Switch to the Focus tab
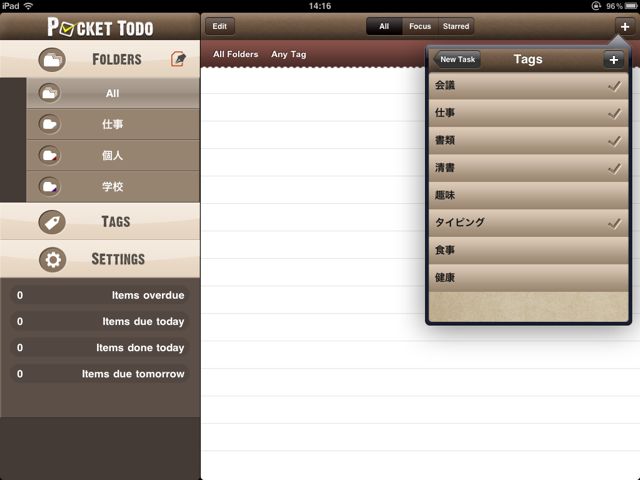The width and height of the screenshot is (640, 480). 420,26
